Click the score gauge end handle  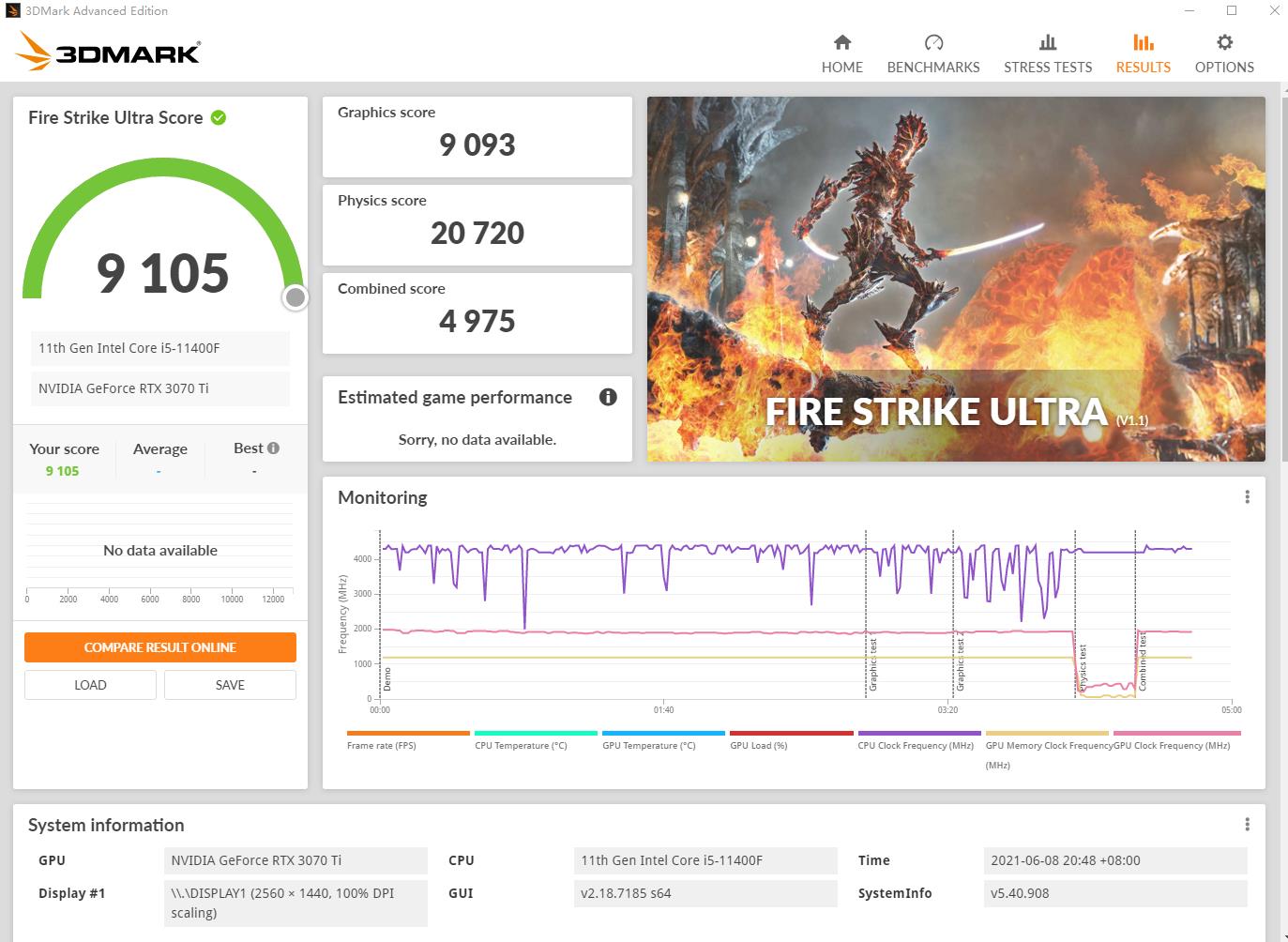[295, 297]
